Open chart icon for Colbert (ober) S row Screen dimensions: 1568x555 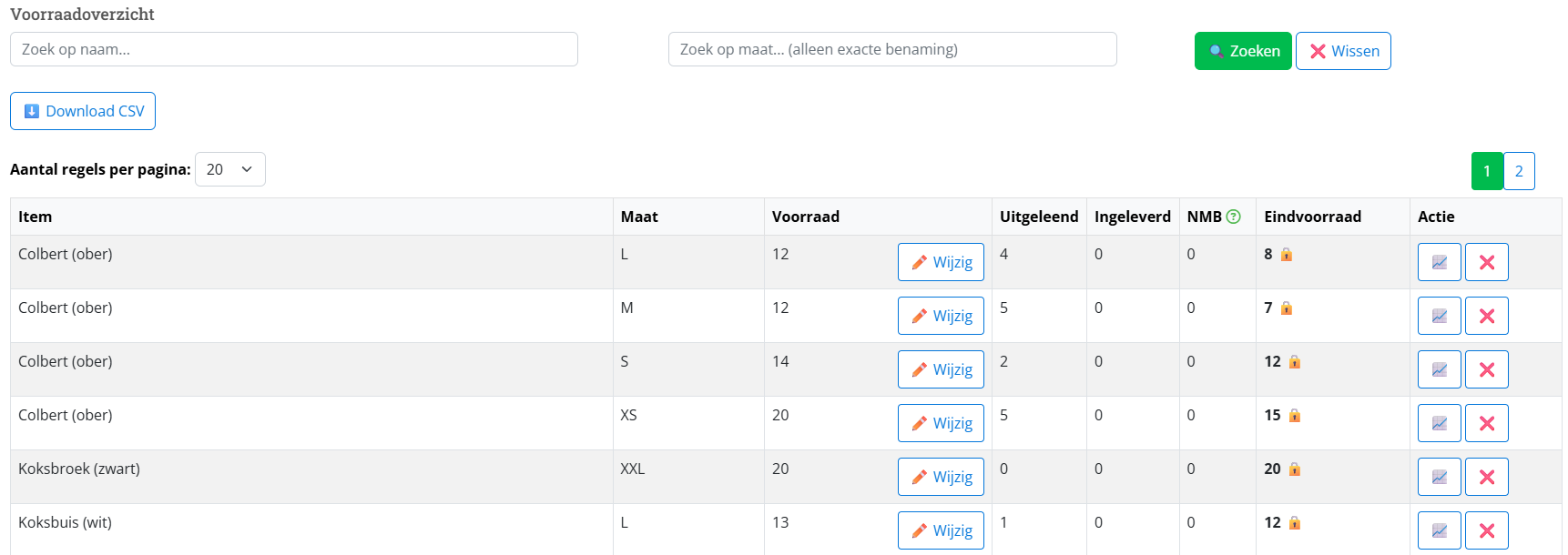pos(1439,369)
